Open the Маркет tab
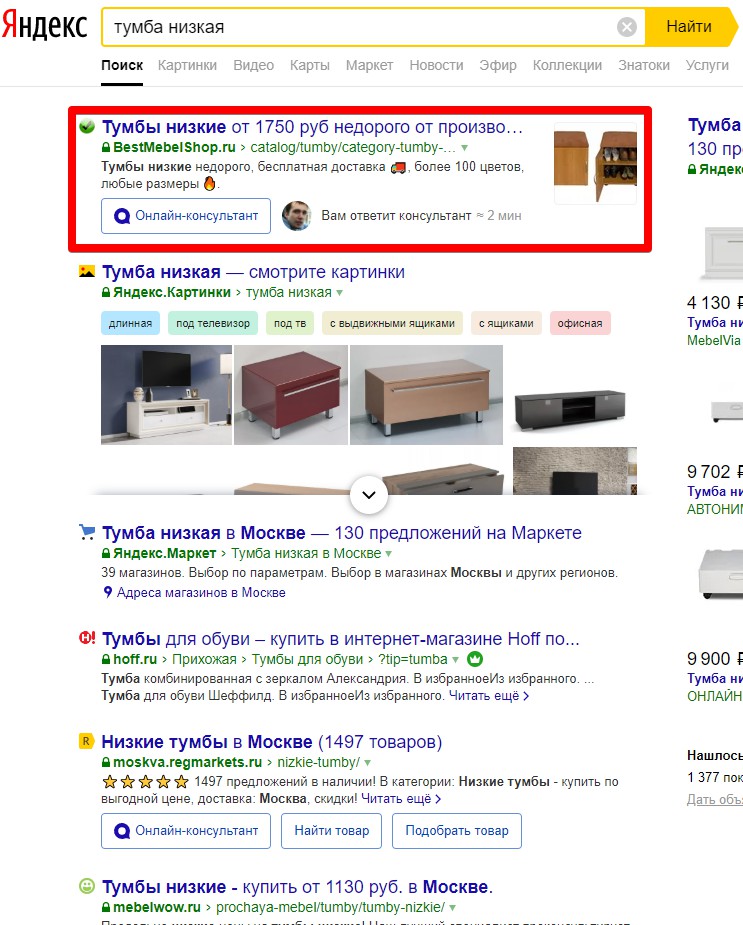 click(x=369, y=65)
